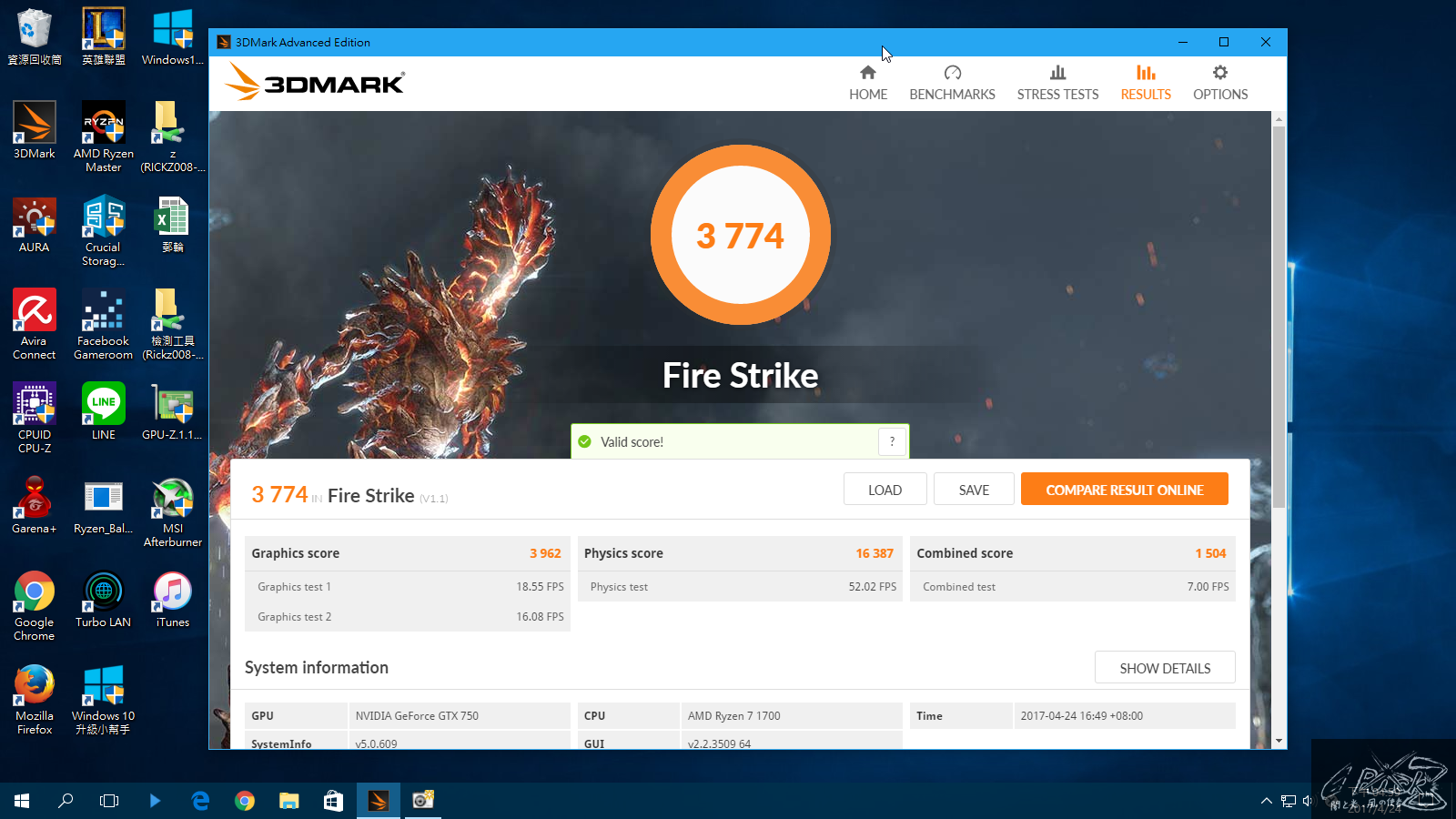The width and height of the screenshot is (1456, 819).
Task: Click the 3DMark logo in the header
Action: tap(315, 82)
